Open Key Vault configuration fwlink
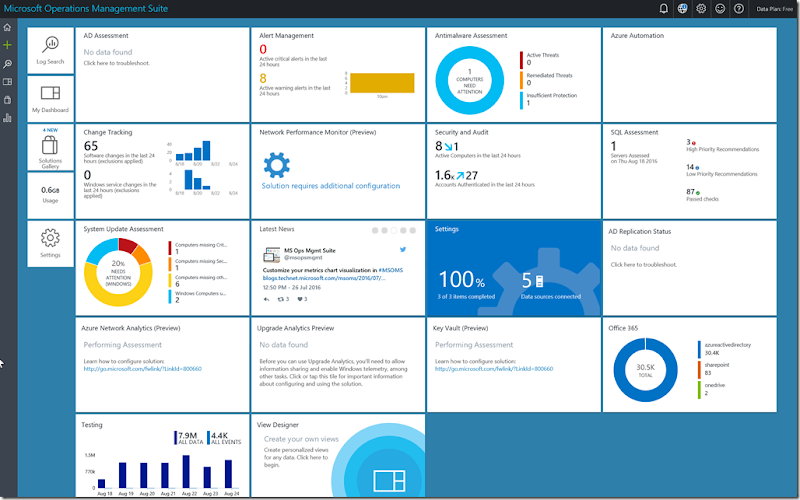800x500 pixels. click(494, 368)
